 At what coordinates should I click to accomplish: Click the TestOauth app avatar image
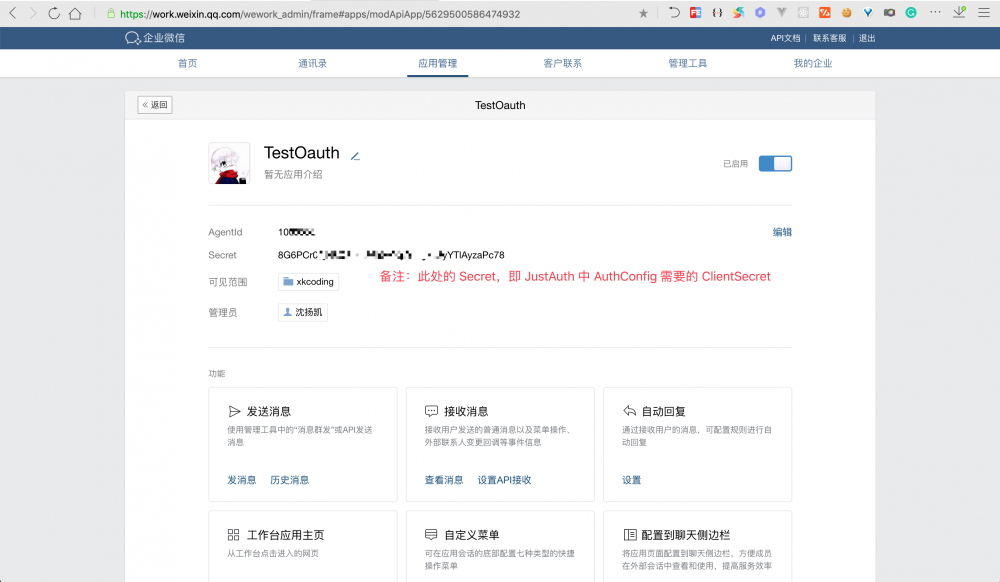228,163
